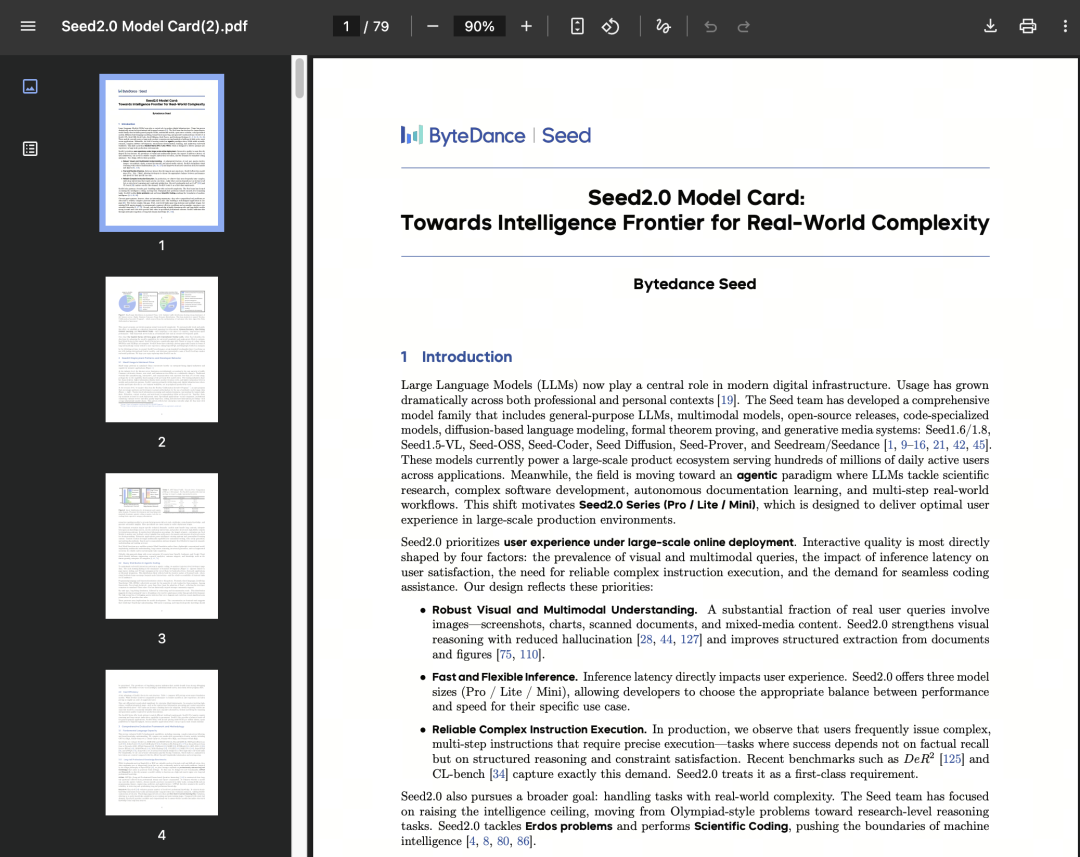Click the 90% zoom level field
The image size is (1080, 857).
tap(479, 26)
